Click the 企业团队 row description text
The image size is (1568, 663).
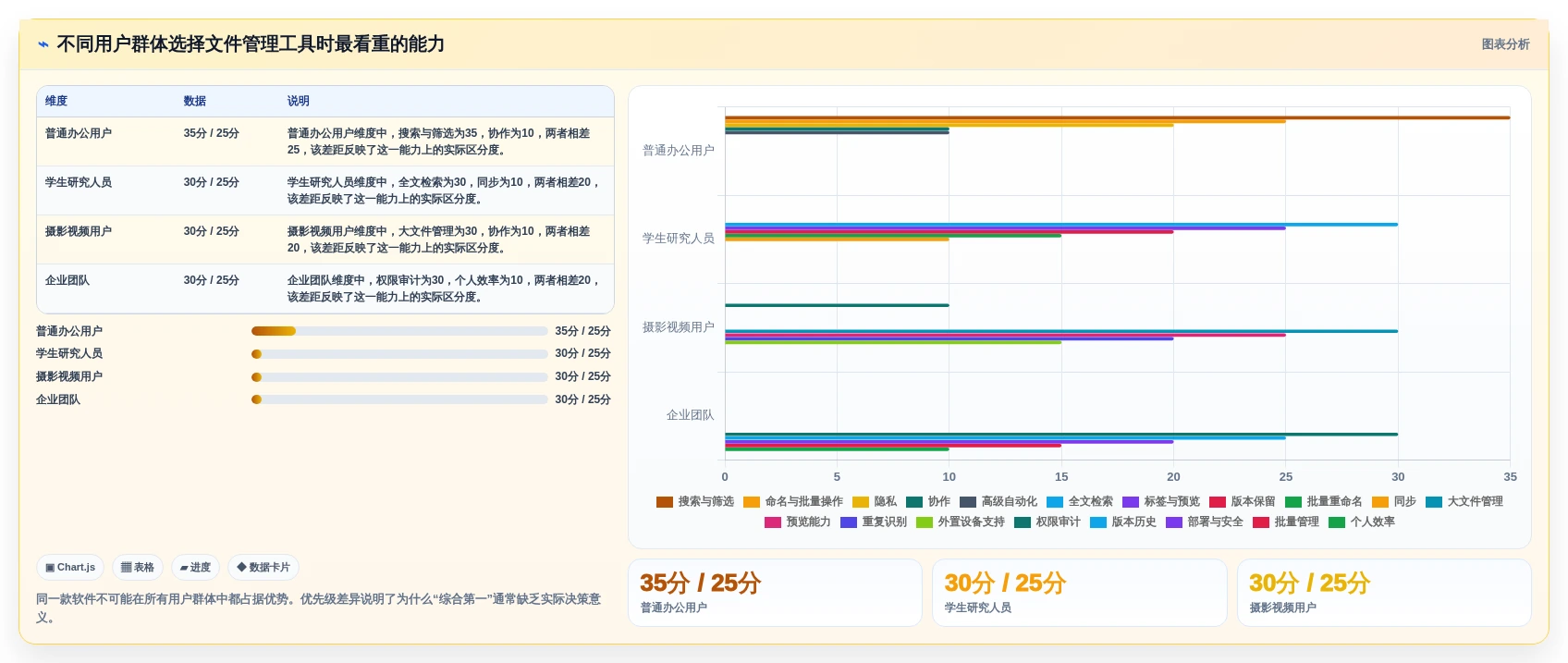444,289
